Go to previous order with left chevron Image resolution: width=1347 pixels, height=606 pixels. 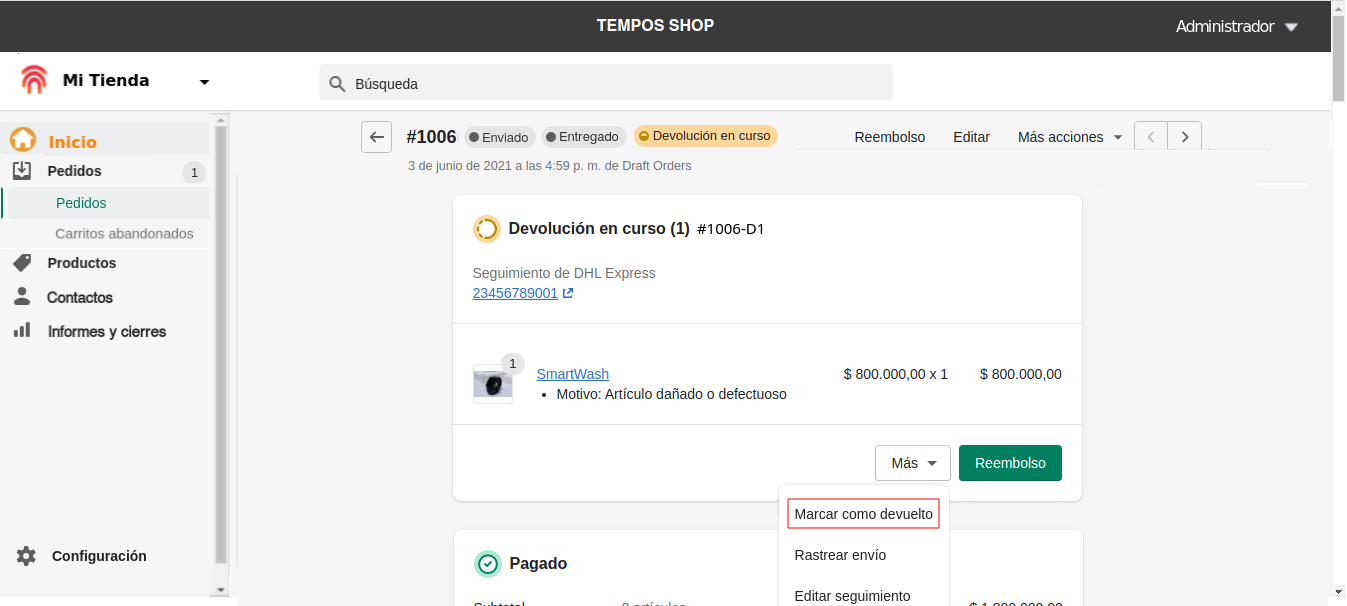click(1151, 137)
